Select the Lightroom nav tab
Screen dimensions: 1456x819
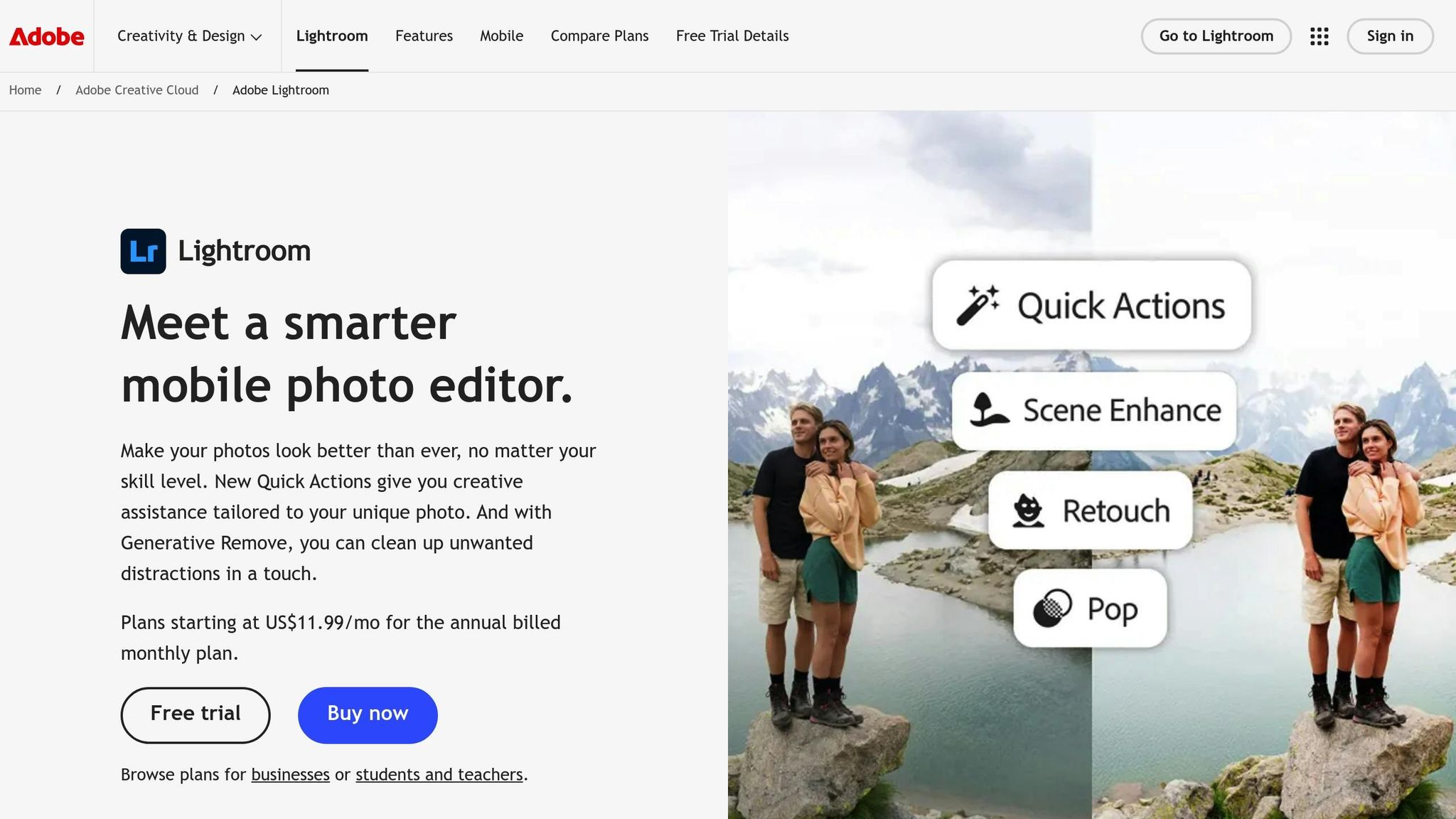coord(331,36)
